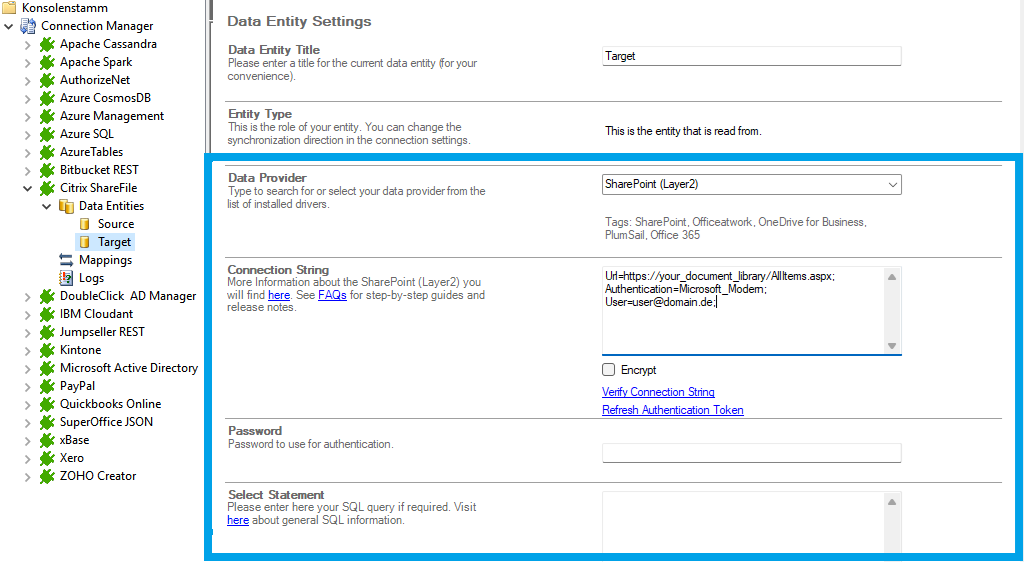This screenshot has height=562, width=1024.
Task: Click the Apache Spark puzzle icon
Action: point(47,62)
